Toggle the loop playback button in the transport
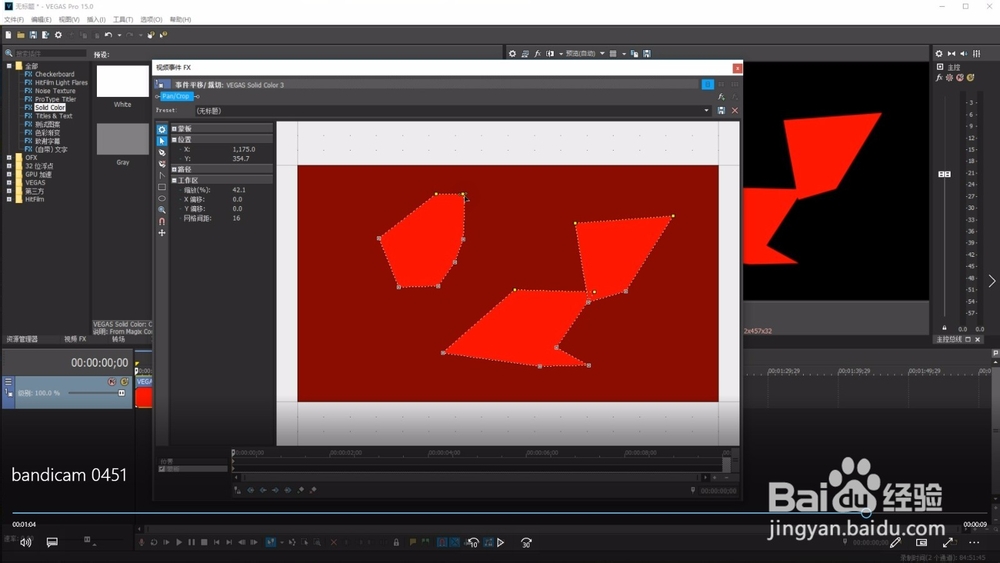 pyautogui.click(x=154, y=543)
